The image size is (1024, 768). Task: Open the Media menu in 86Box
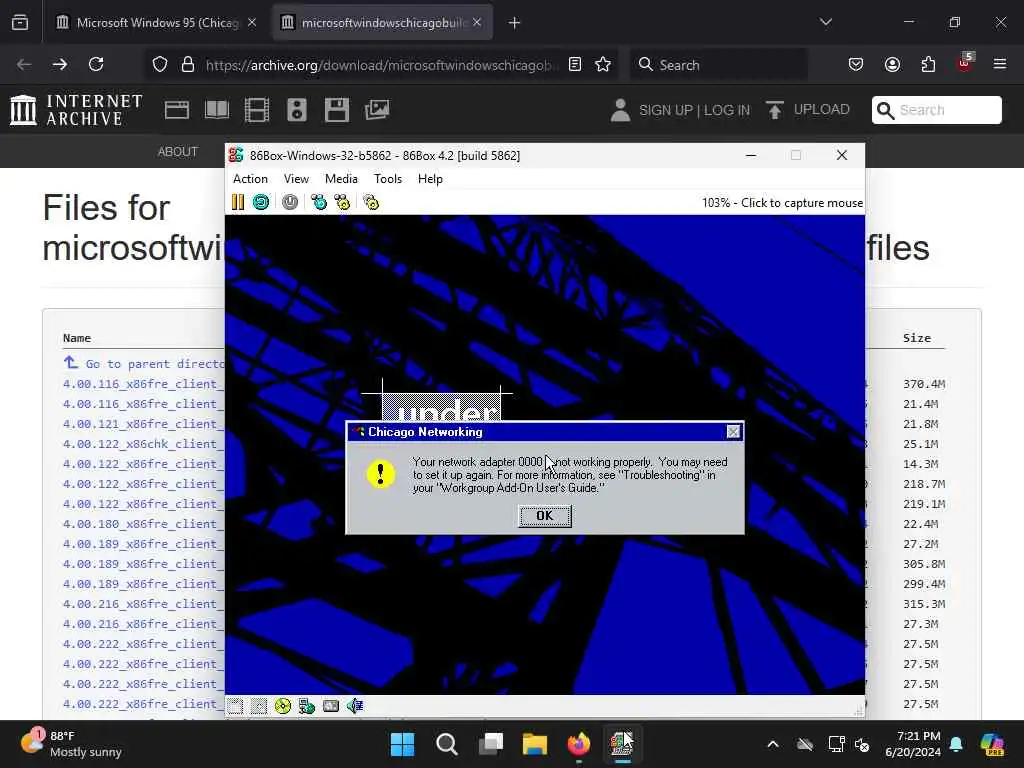pos(341,179)
